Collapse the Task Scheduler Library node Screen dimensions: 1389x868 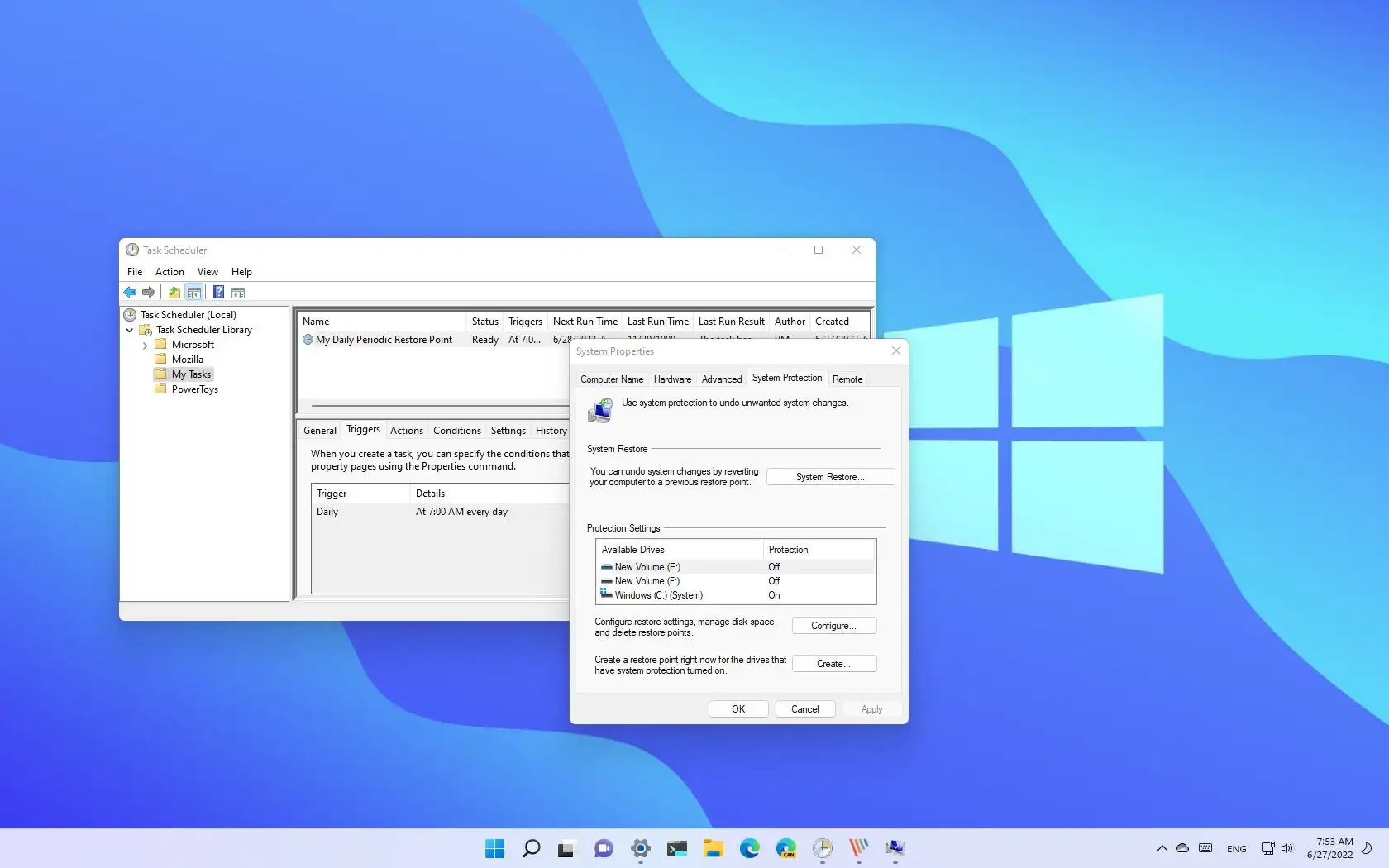click(x=130, y=330)
